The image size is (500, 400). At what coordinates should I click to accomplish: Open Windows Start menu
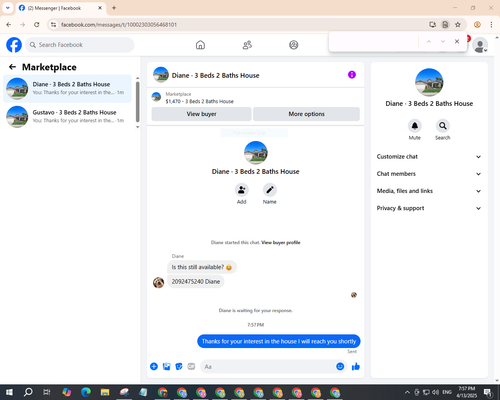point(9,392)
